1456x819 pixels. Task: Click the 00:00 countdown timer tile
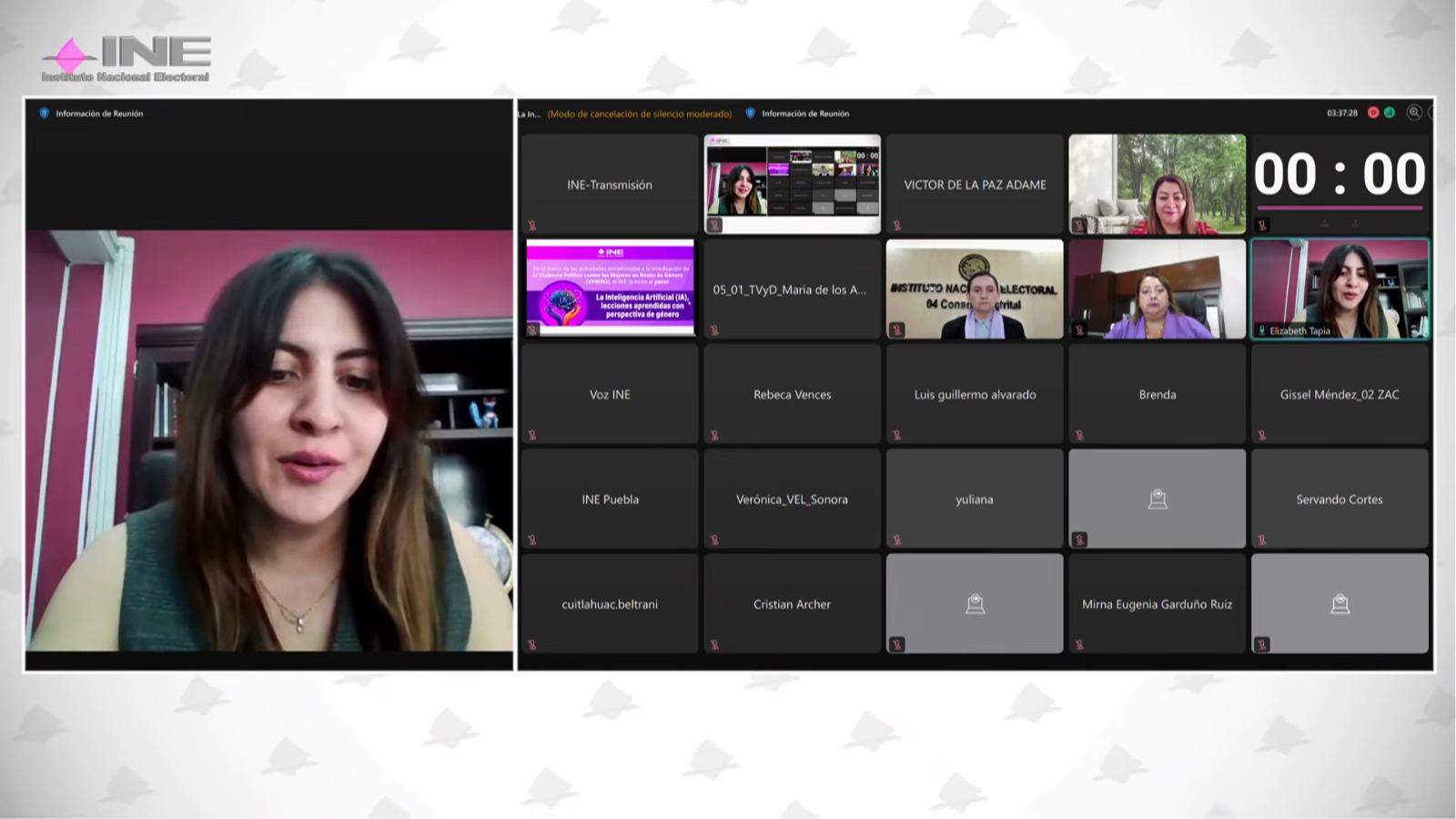pyautogui.click(x=1340, y=175)
